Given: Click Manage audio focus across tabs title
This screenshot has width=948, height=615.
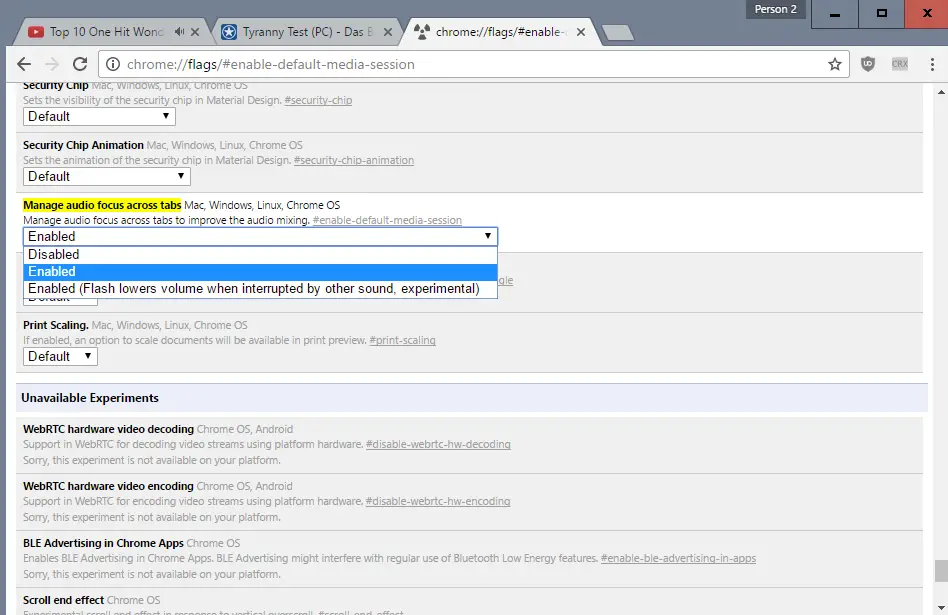Looking at the screenshot, I should [x=102, y=205].
